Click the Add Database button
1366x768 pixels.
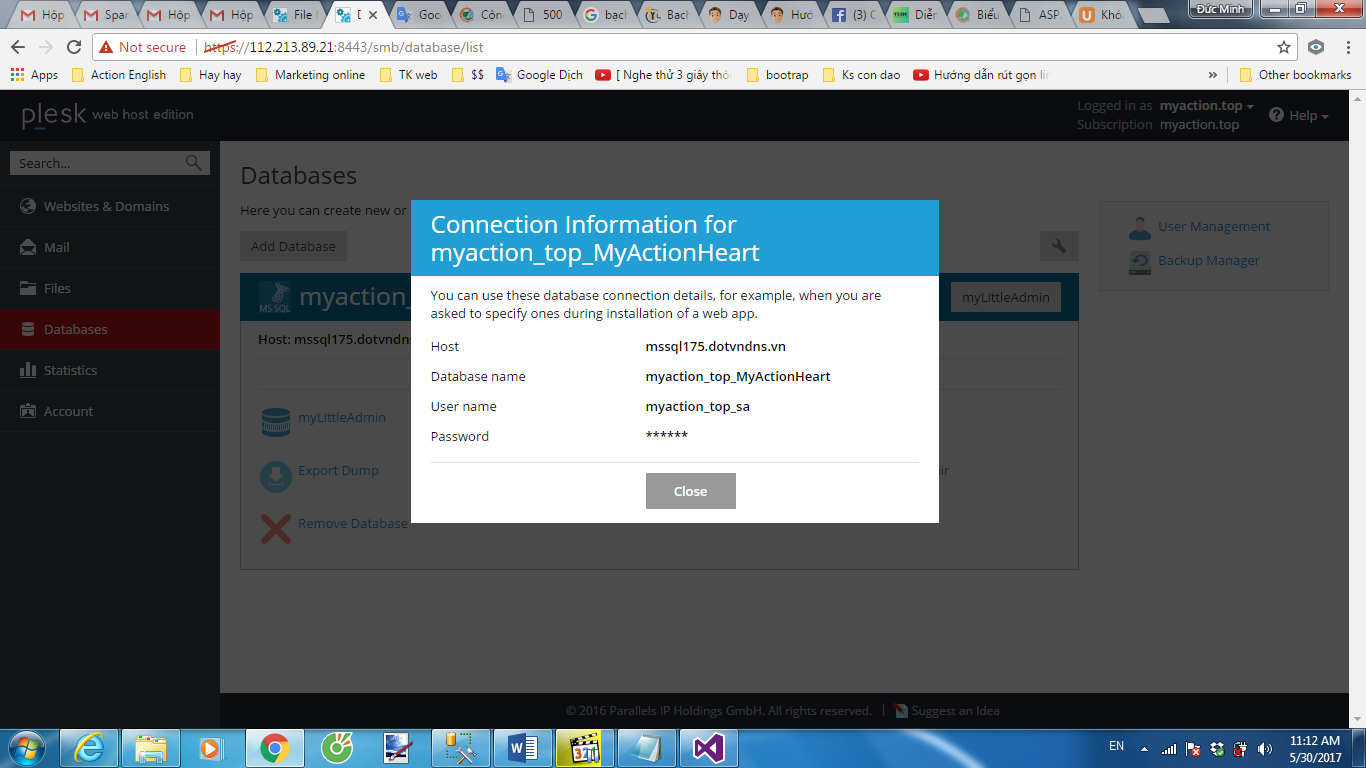tap(293, 246)
